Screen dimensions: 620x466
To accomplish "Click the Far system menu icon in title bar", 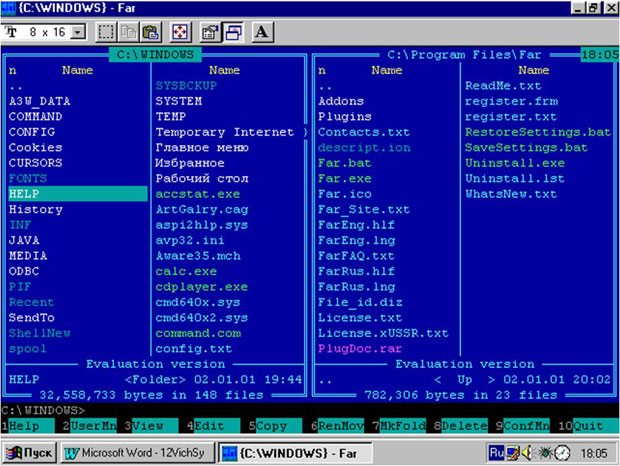I will (x=9, y=8).
